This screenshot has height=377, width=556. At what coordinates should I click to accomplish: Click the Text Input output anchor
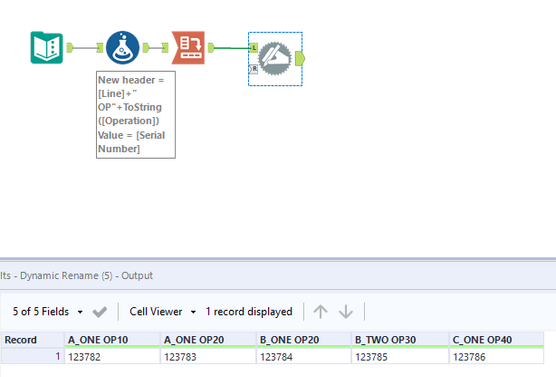[x=70, y=48]
